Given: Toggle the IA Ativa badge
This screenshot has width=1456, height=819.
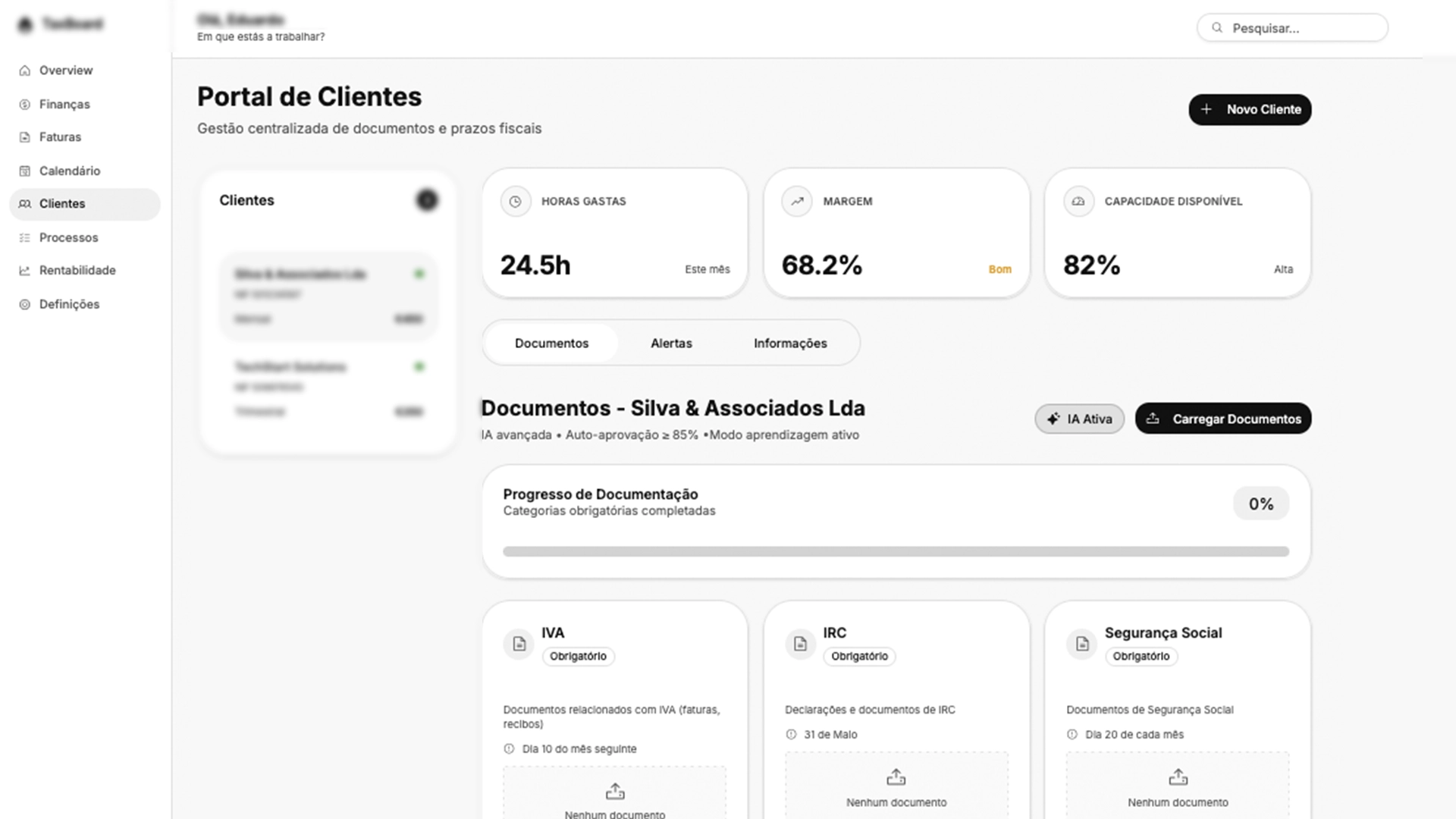Looking at the screenshot, I should click(x=1079, y=418).
